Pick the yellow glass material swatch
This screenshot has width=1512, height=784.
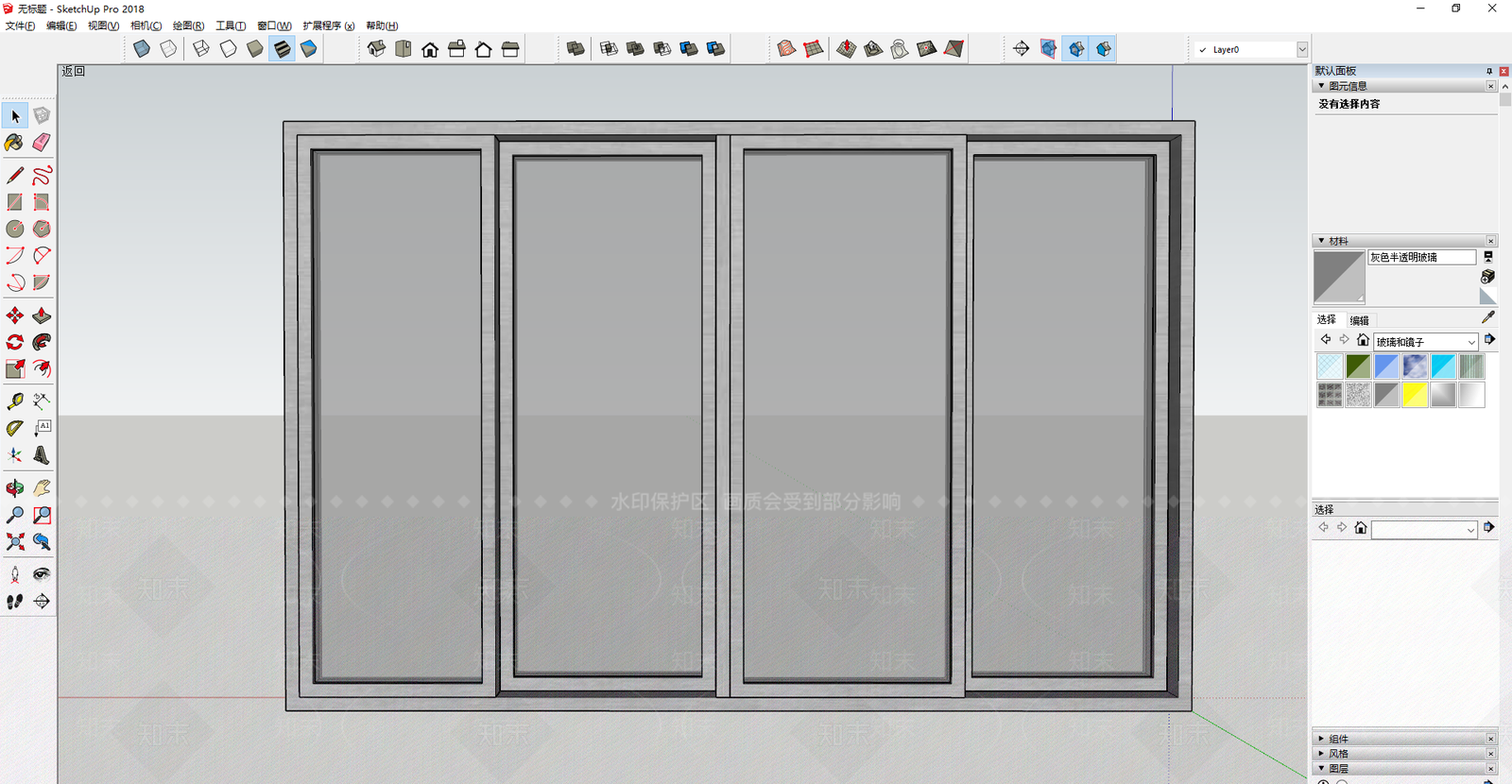(1415, 395)
